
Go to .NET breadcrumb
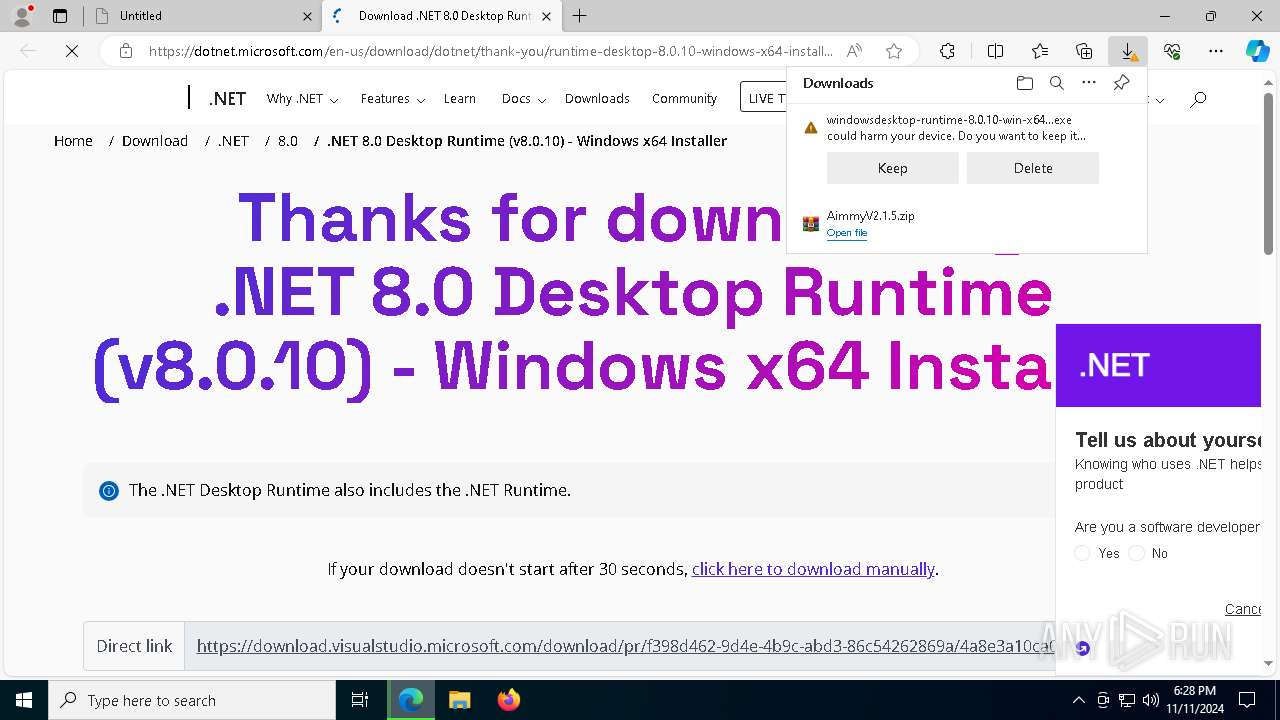coord(234,141)
